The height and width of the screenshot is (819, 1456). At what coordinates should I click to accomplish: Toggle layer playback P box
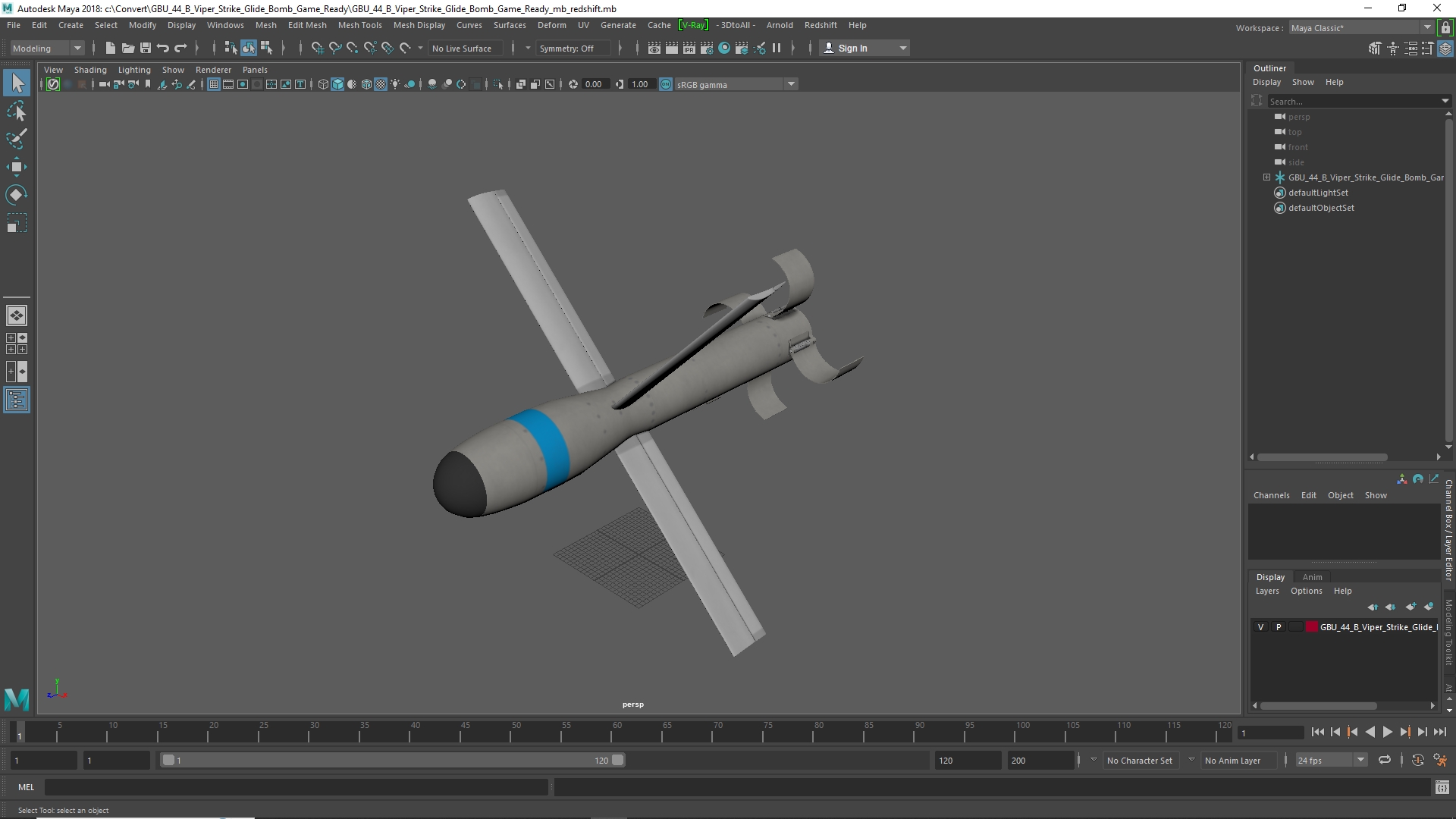click(1279, 627)
